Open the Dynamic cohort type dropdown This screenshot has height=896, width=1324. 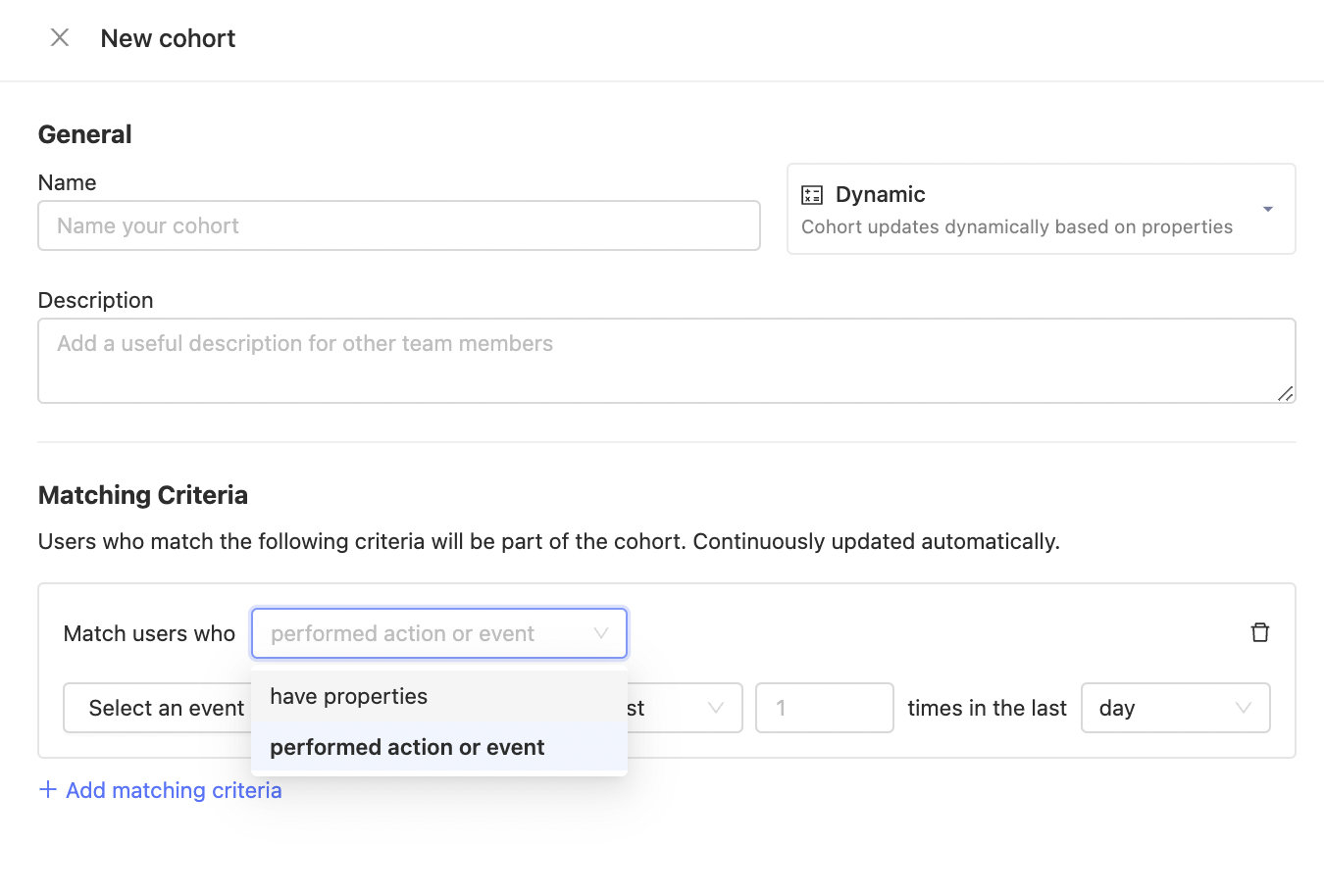click(x=1041, y=209)
